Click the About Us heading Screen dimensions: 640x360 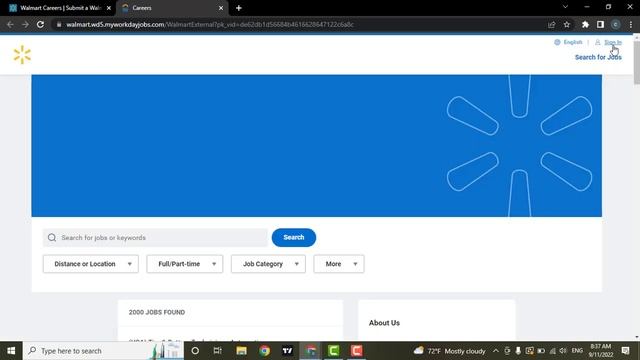tap(384, 323)
